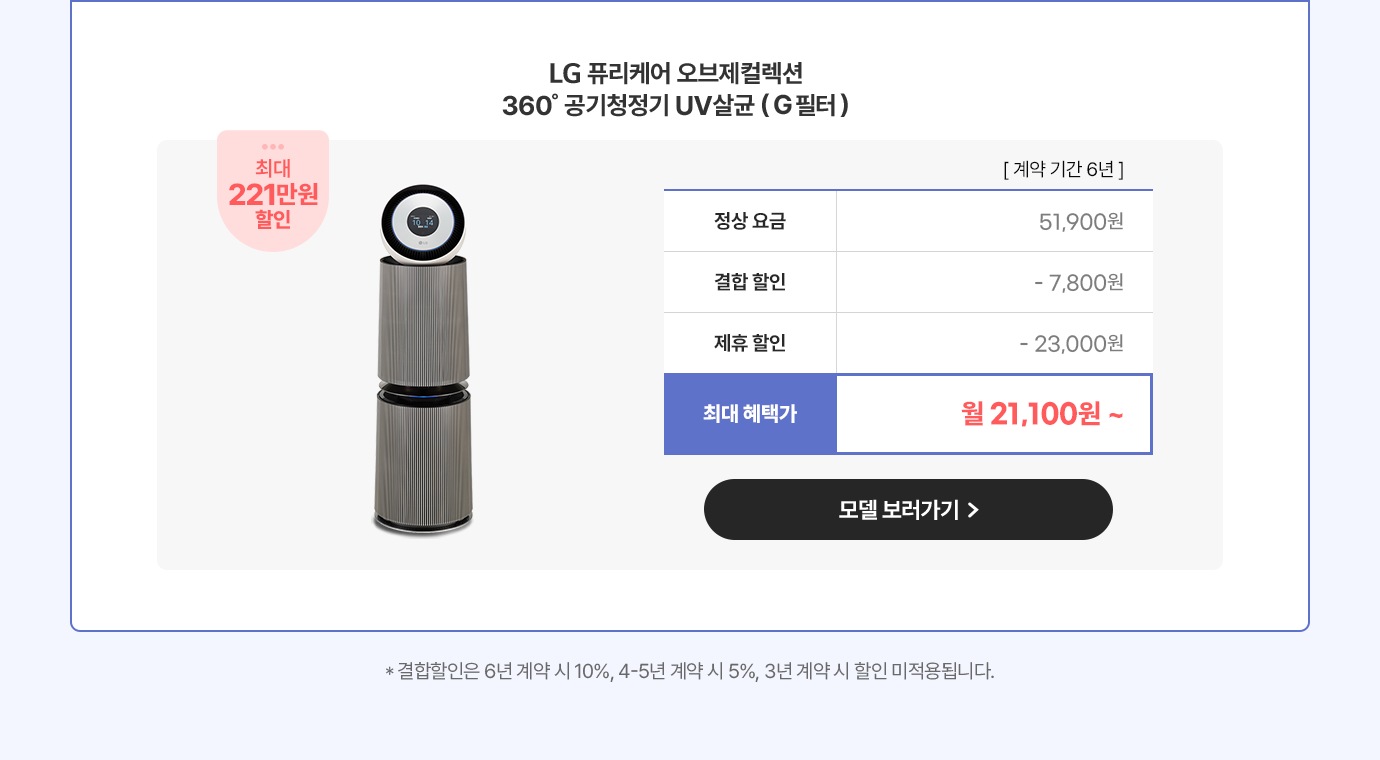Click the 360° 공기청정기 UV살균 subtitle
1380x760 pixels.
point(676,105)
